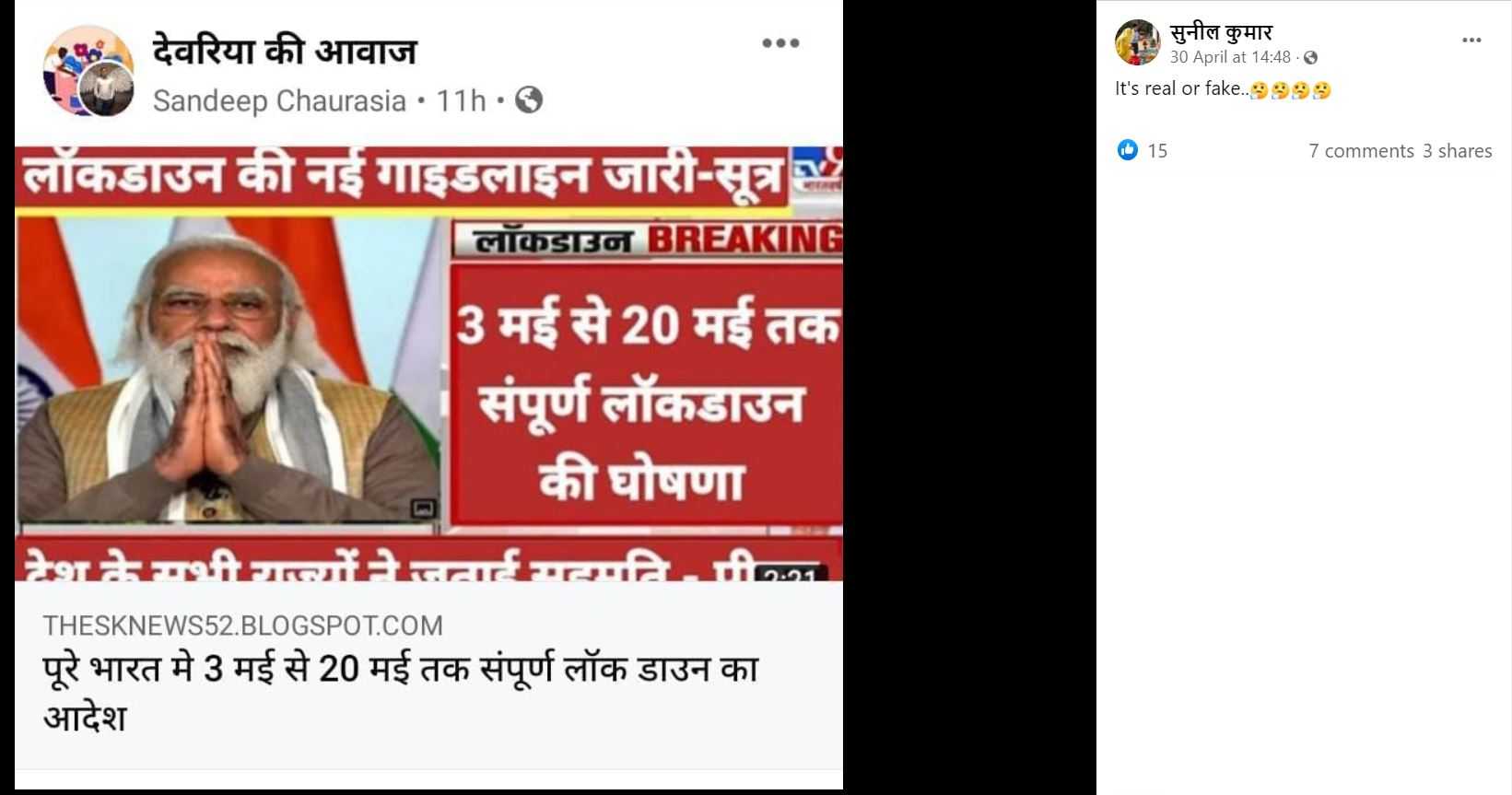
Task: Click the globe icon in shared post
Action: click(528, 99)
